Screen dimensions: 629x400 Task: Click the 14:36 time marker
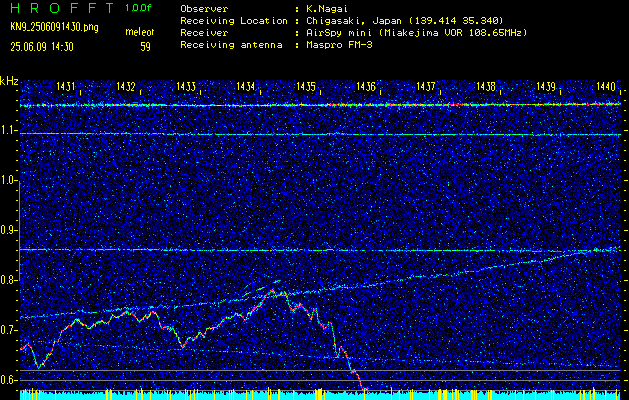click(366, 86)
